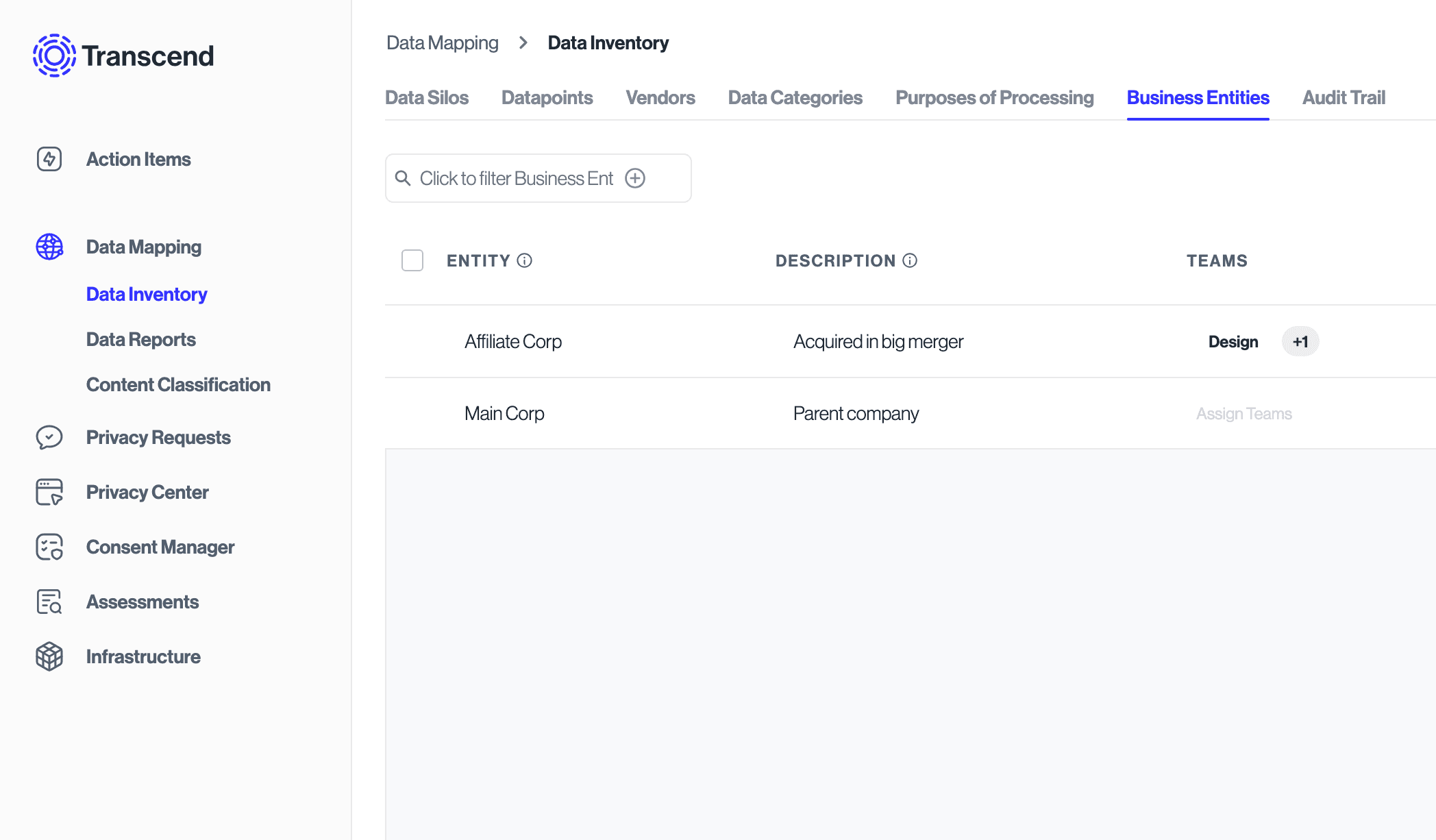
Task: Click the Privacy Requests chat bubble icon
Action: [49, 437]
